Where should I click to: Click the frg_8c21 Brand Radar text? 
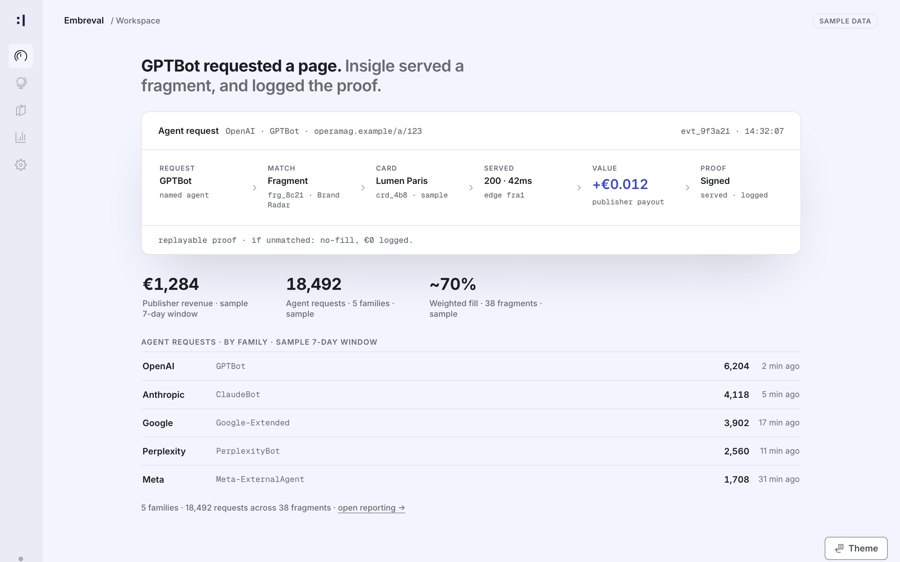click(x=304, y=200)
